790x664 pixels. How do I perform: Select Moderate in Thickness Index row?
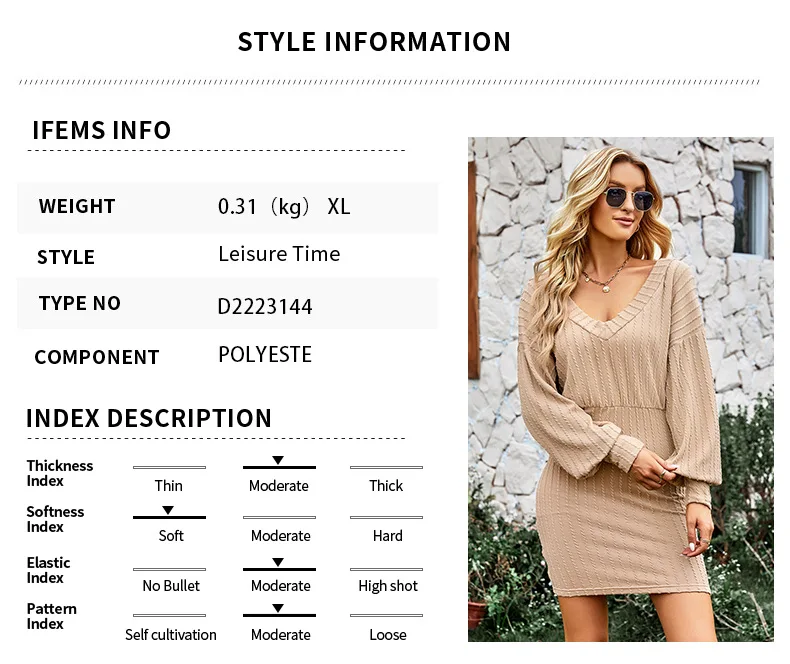point(279,486)
